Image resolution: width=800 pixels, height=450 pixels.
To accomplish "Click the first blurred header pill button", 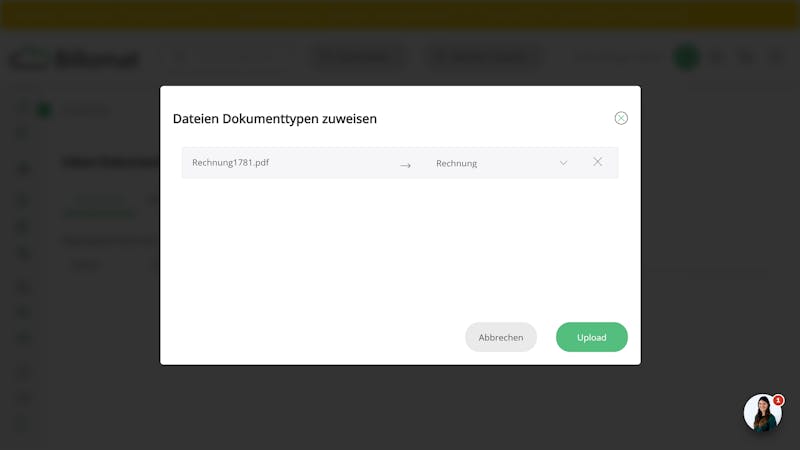I will pos(357,57).
